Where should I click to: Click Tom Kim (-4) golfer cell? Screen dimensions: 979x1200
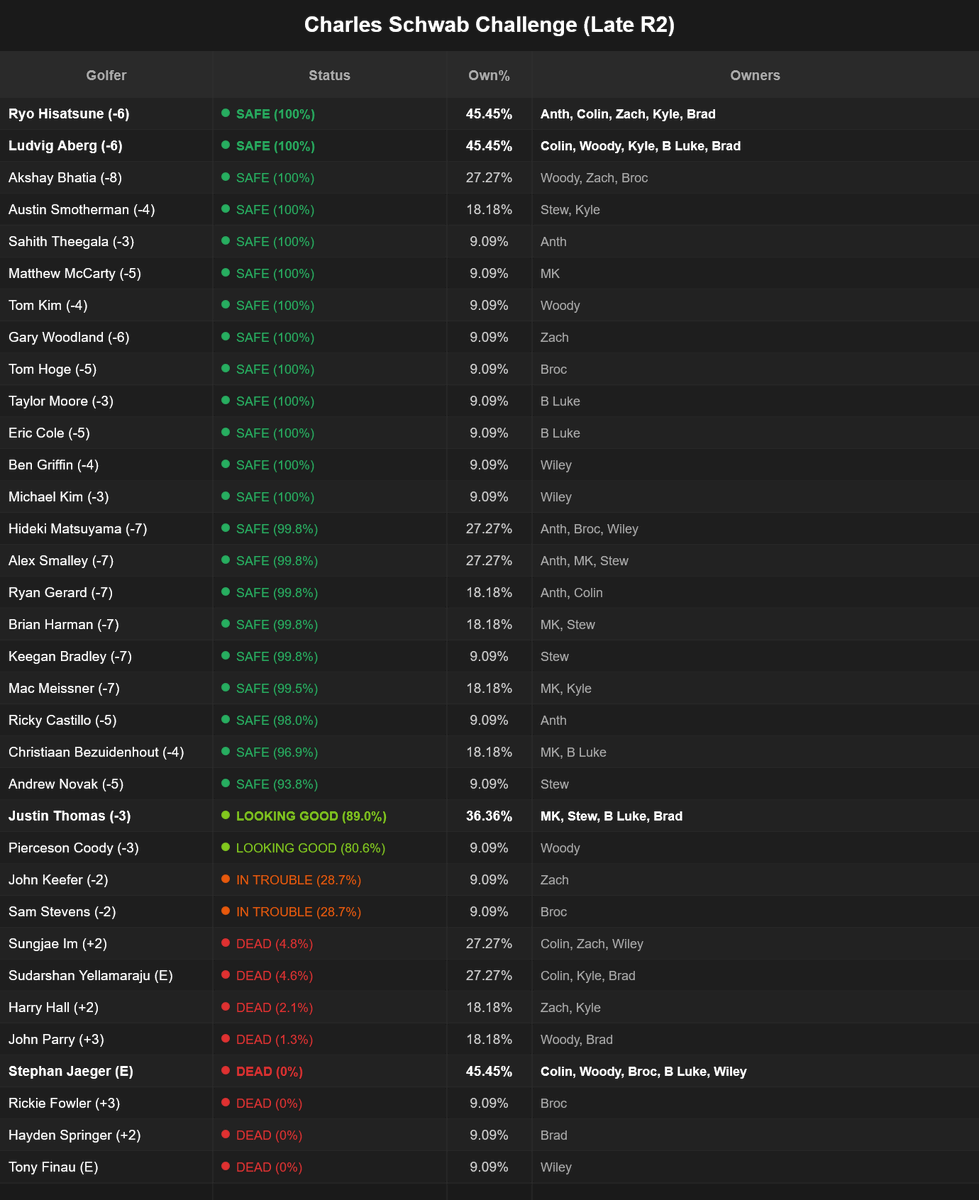106,306
